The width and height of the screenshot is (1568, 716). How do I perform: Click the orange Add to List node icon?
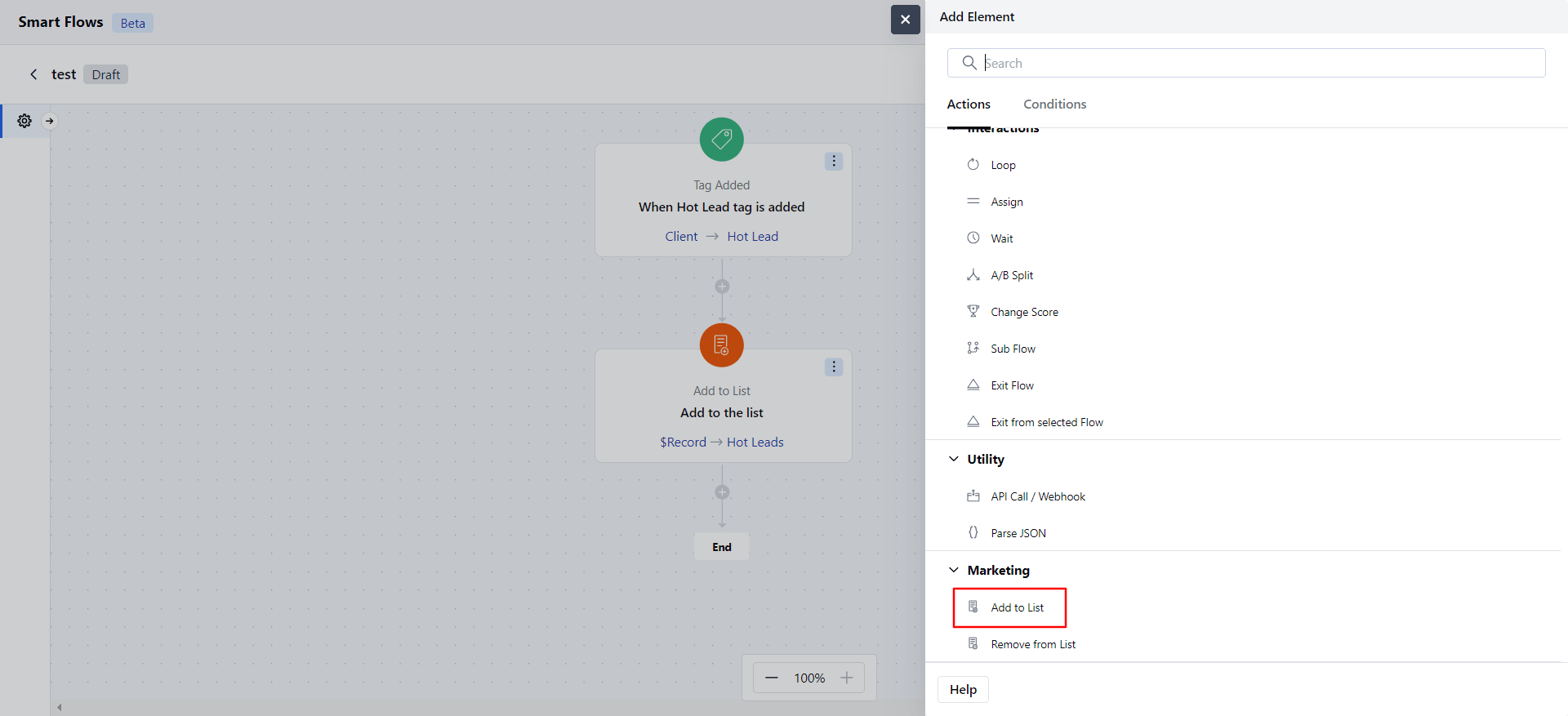pos(722,345)
